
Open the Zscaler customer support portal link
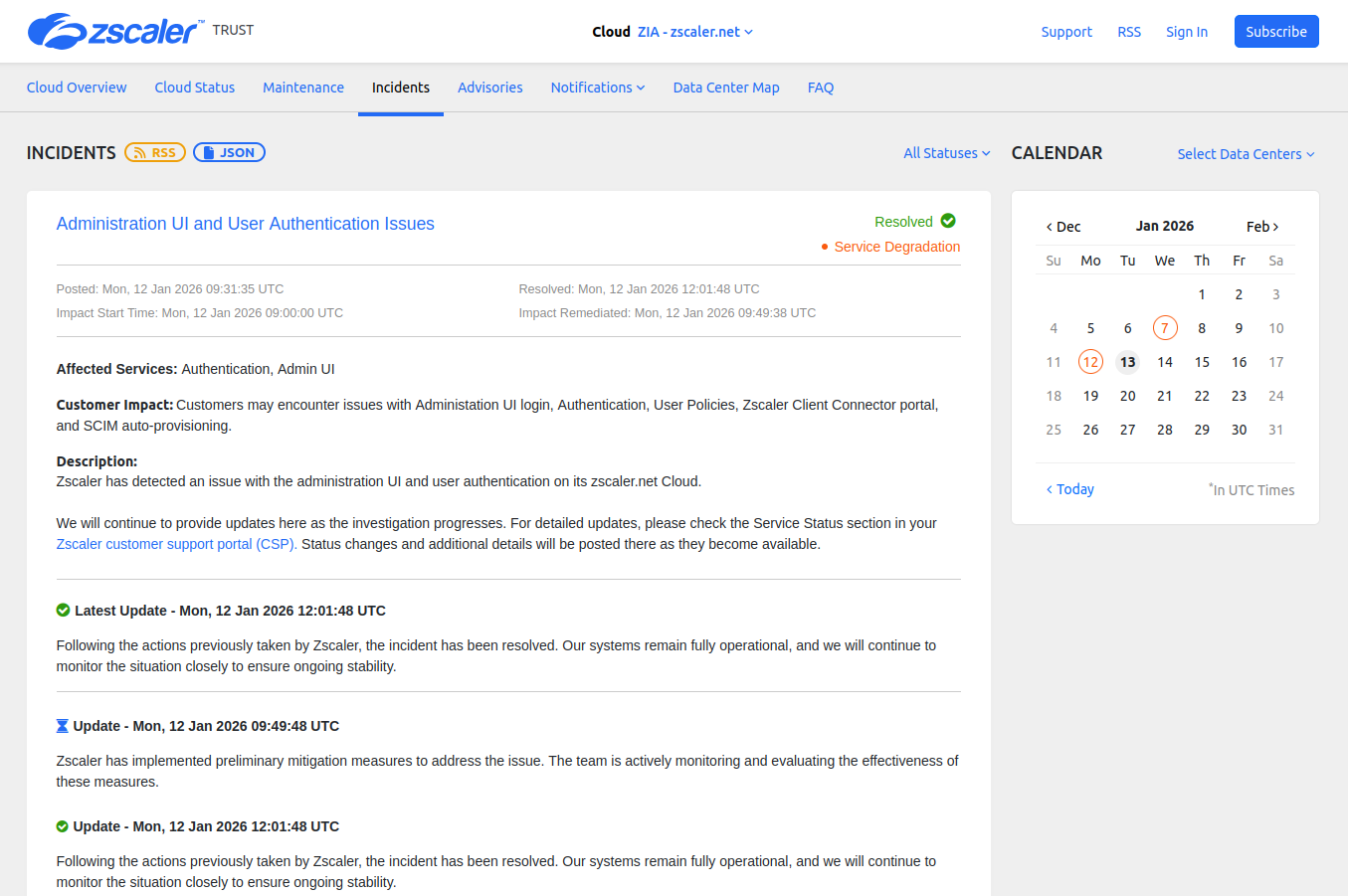(x=175, y=544)
